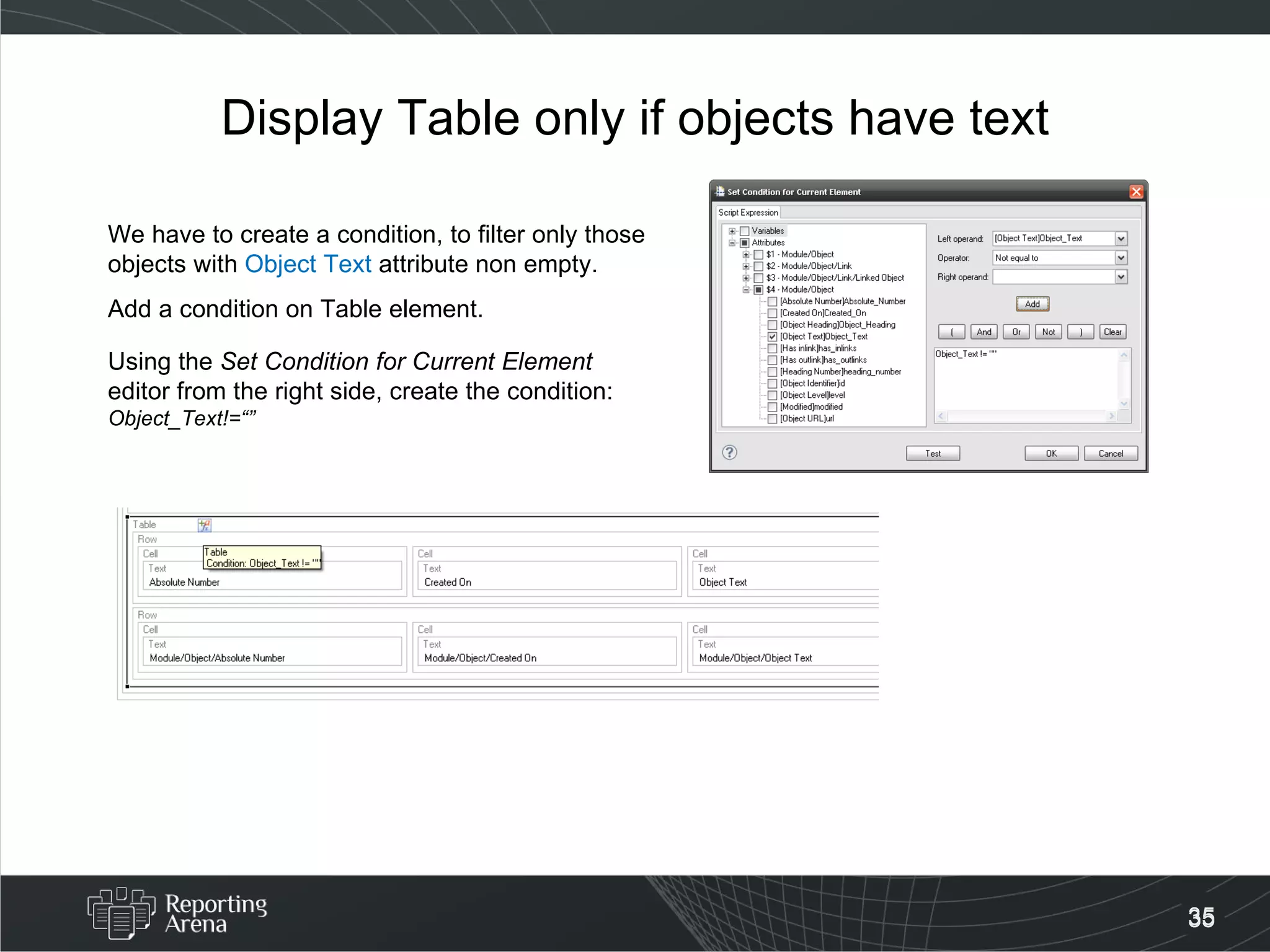
Task: Check has_inlinks attribute checkbox
Action: (773, 348)
